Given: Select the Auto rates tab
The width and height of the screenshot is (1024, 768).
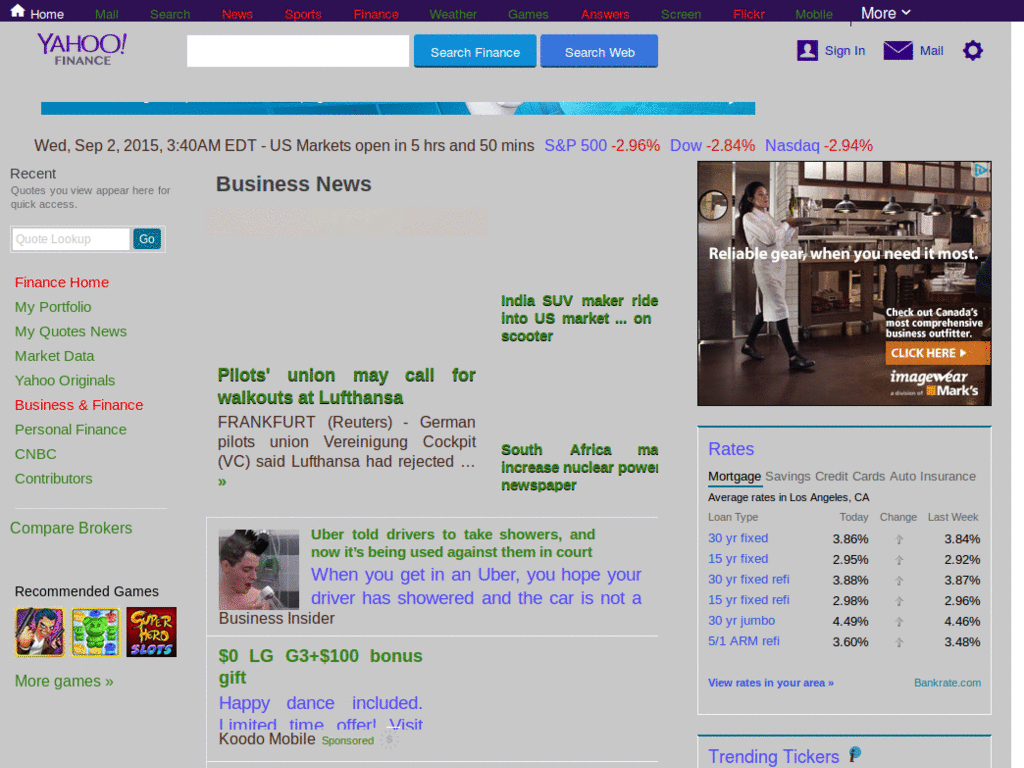Looking at the screenshot, I should coord(903,476).
